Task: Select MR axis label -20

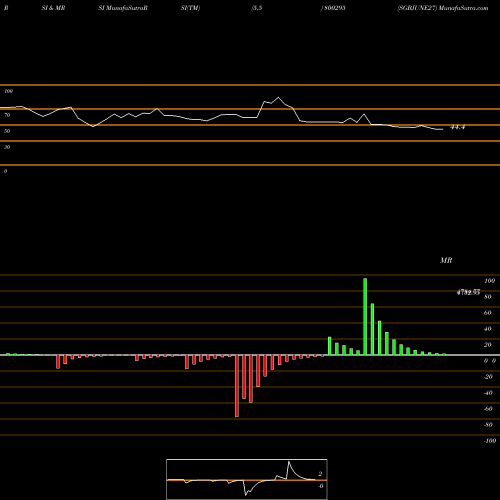Action: pyautogui.click(x=488, y=377)
